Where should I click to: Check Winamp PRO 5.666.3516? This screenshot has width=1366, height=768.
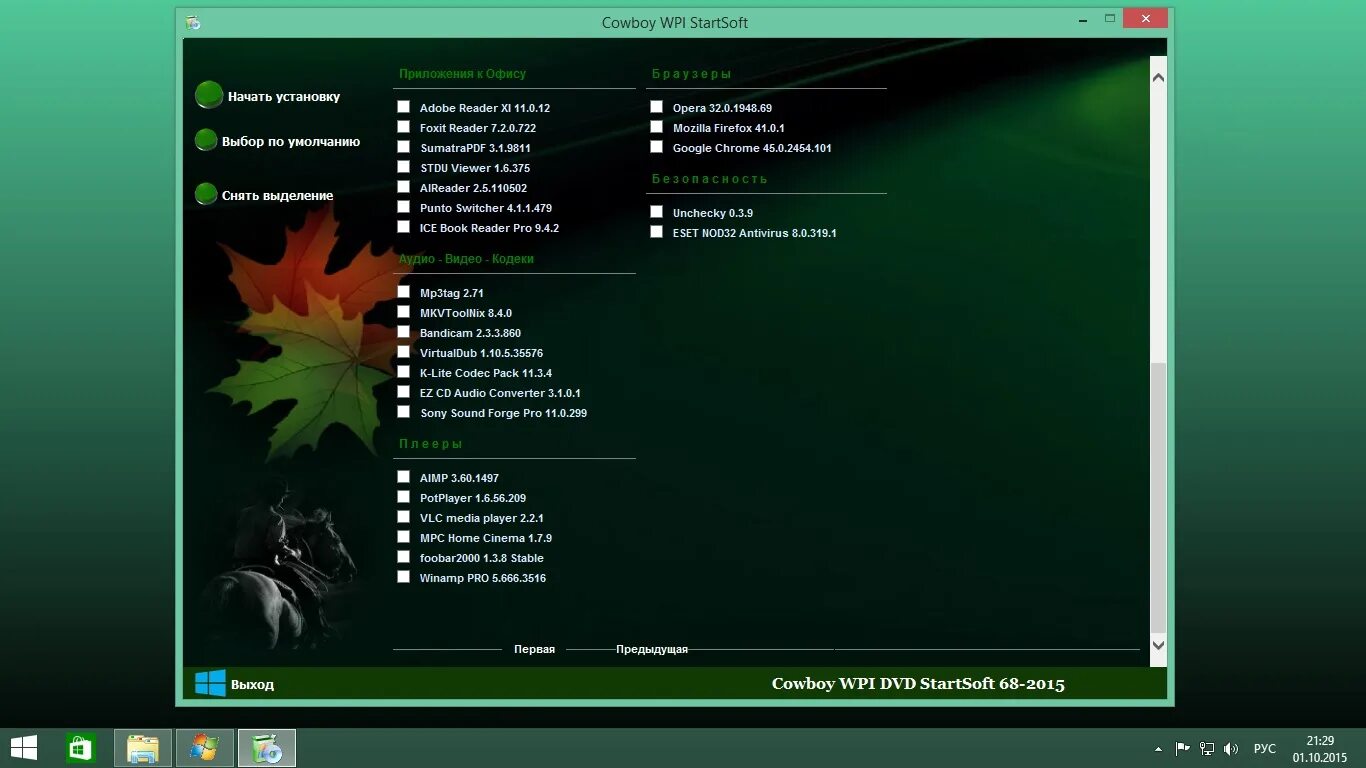click(x=404, y=577)
